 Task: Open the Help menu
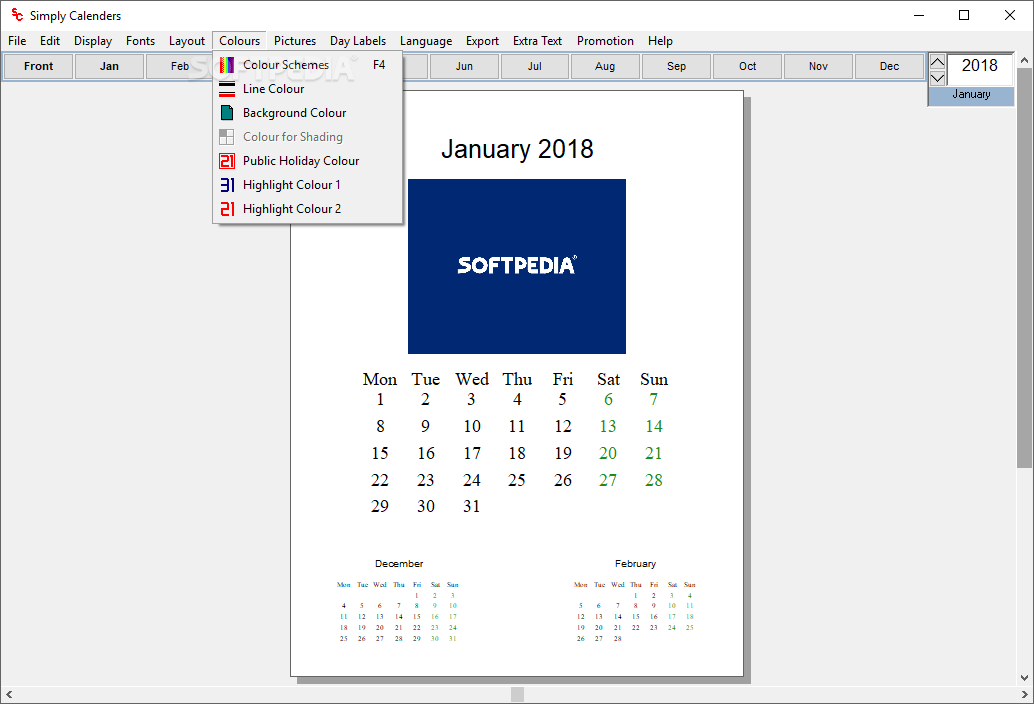(x=660, y=41)
